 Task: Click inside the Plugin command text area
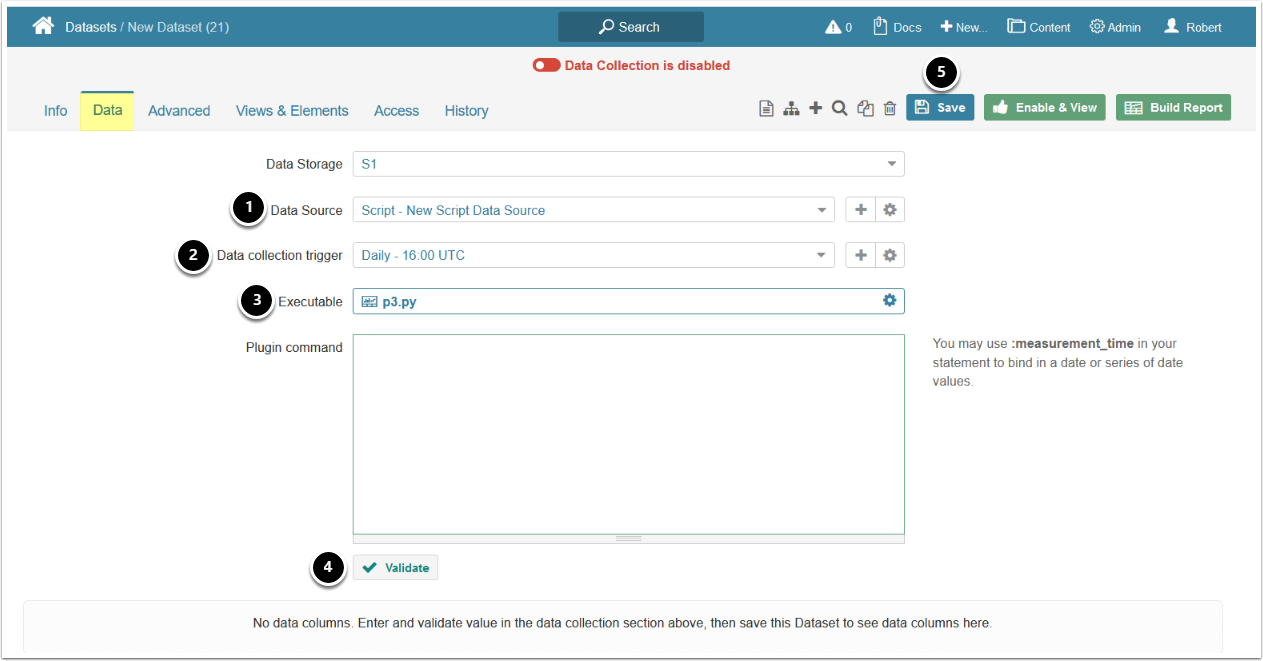[628, 434]
